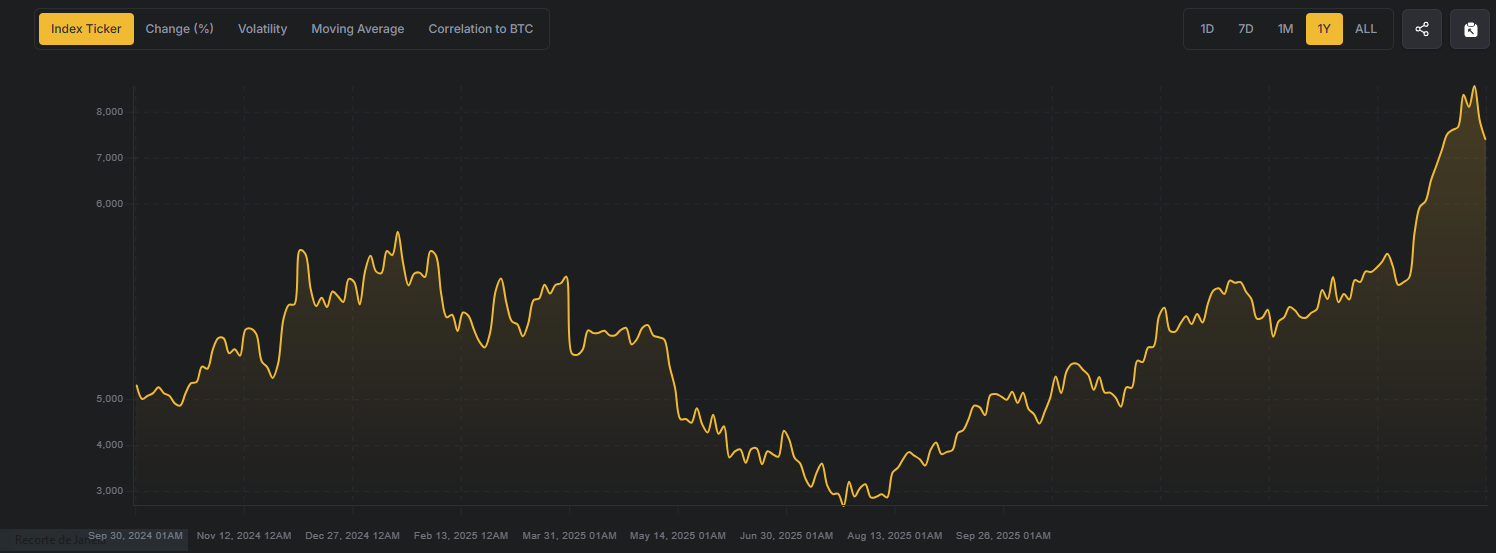Viewport: 1496px width, 553px height.
Task: Click the chart's highest peak at far right
Action: click(1474, 87)
